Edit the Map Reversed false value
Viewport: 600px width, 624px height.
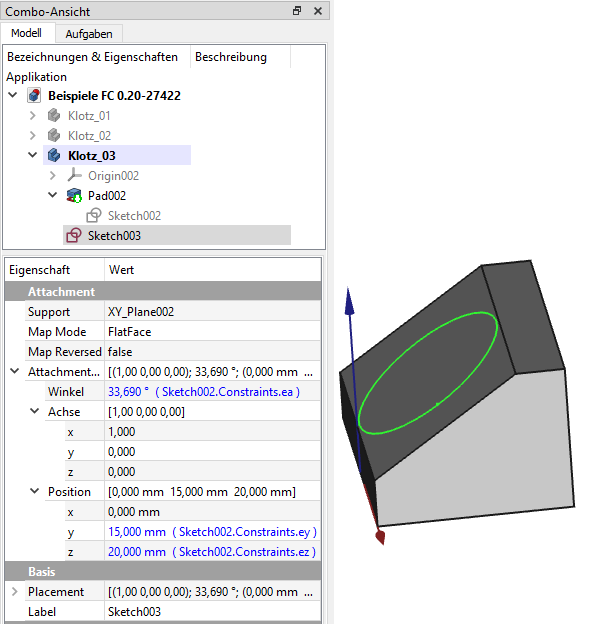point(212,352)
